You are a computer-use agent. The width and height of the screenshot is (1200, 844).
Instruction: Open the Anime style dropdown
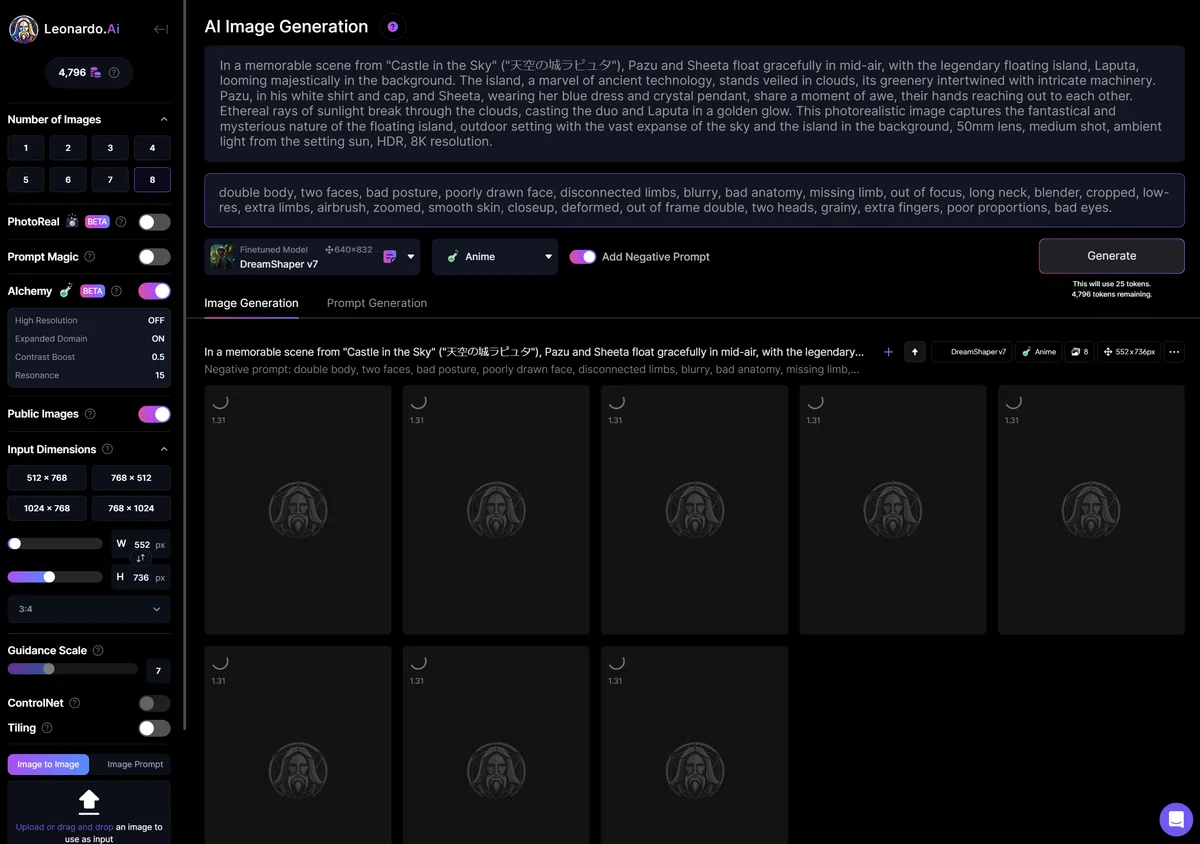tap(496, 257)
